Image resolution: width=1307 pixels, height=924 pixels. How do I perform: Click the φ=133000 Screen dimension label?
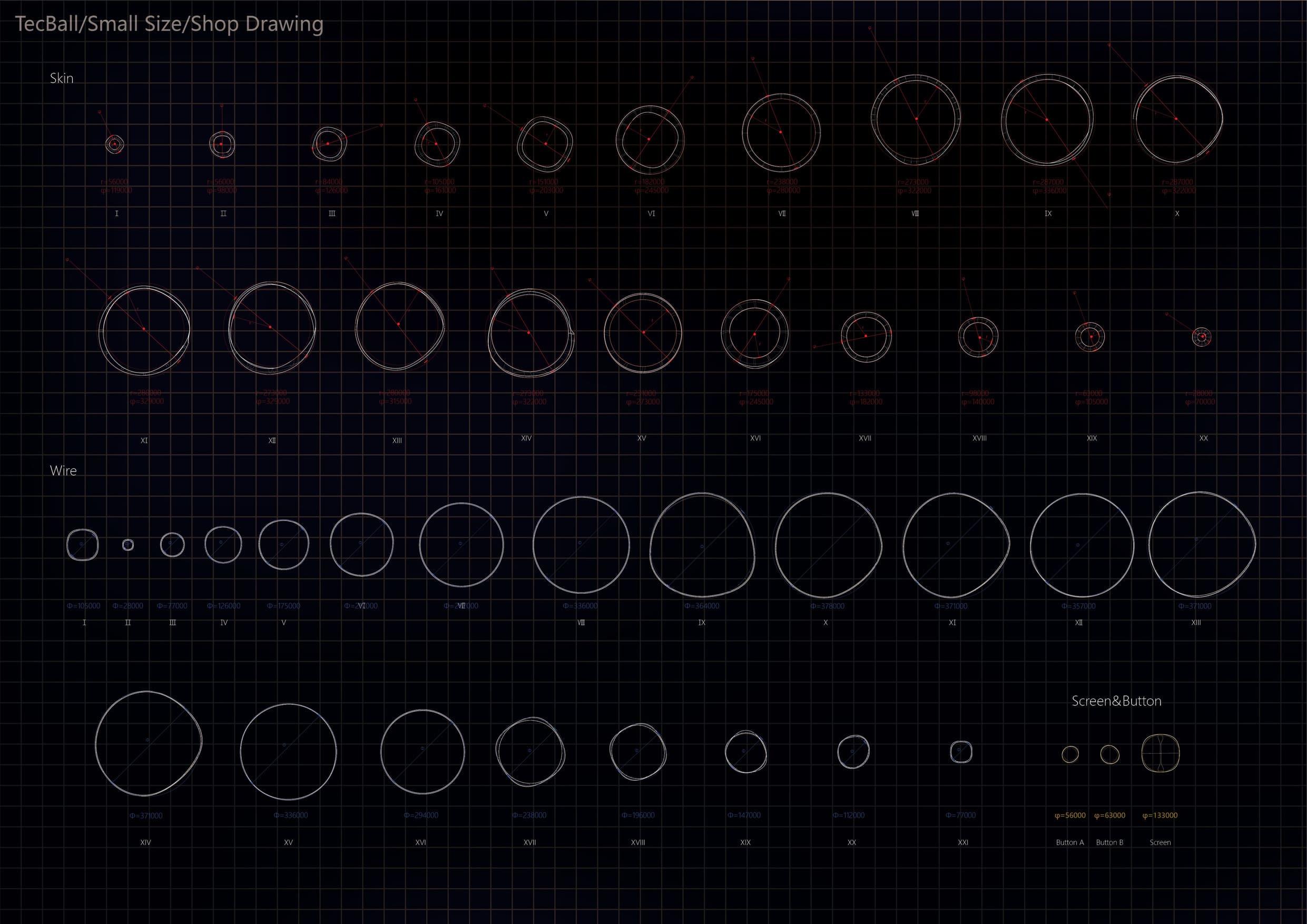point(1159,815)
